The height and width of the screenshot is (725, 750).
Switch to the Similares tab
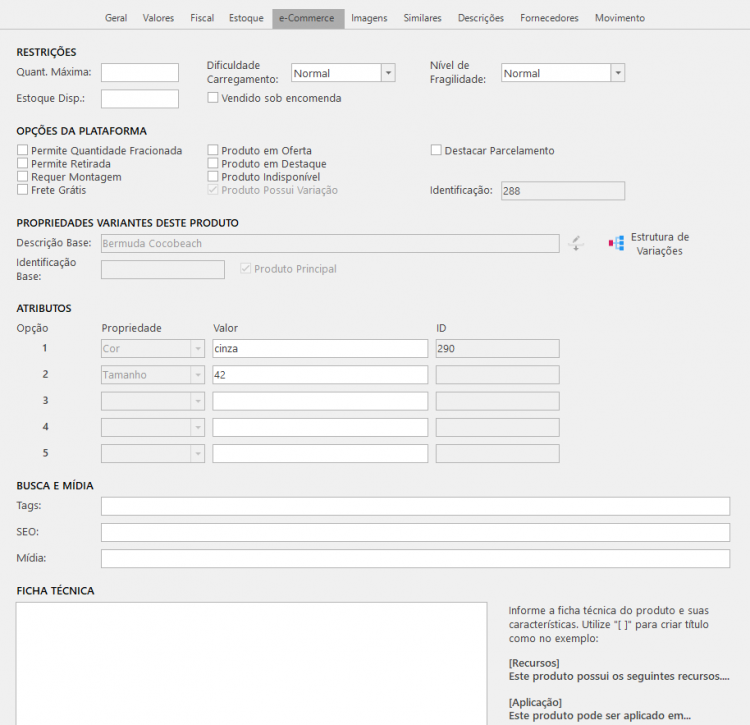(x=422, y=18)
